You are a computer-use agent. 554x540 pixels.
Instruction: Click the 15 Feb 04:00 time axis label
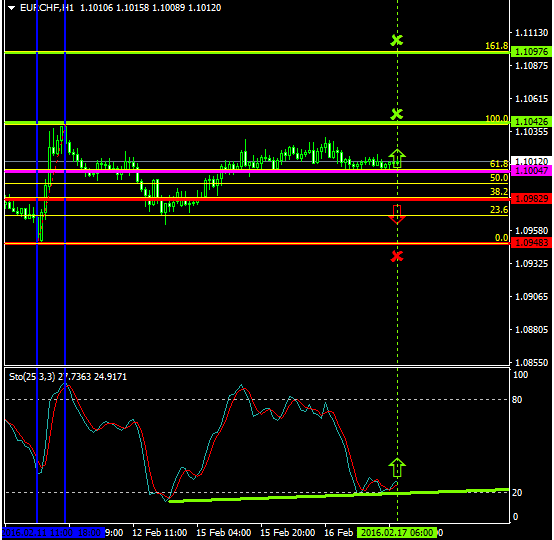tap(224, 533)
